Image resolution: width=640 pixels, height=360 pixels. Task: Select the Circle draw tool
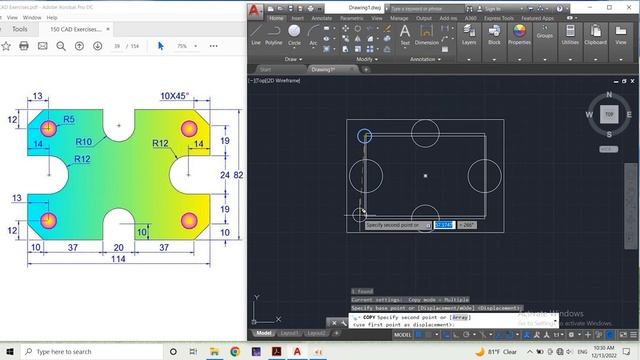point(294,35)
